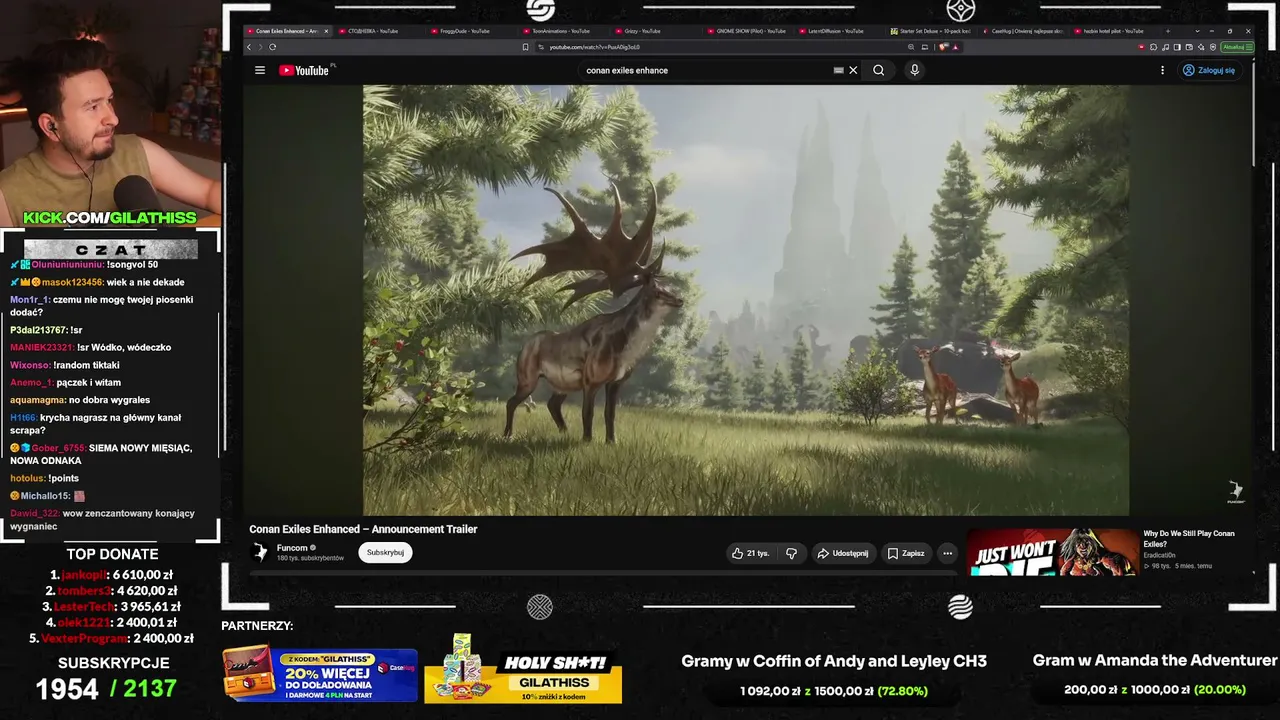Screen dimensions: 1280x720
Task: Click top donor jankopl1's 6 610,00 zł entry
Action: 111,575
